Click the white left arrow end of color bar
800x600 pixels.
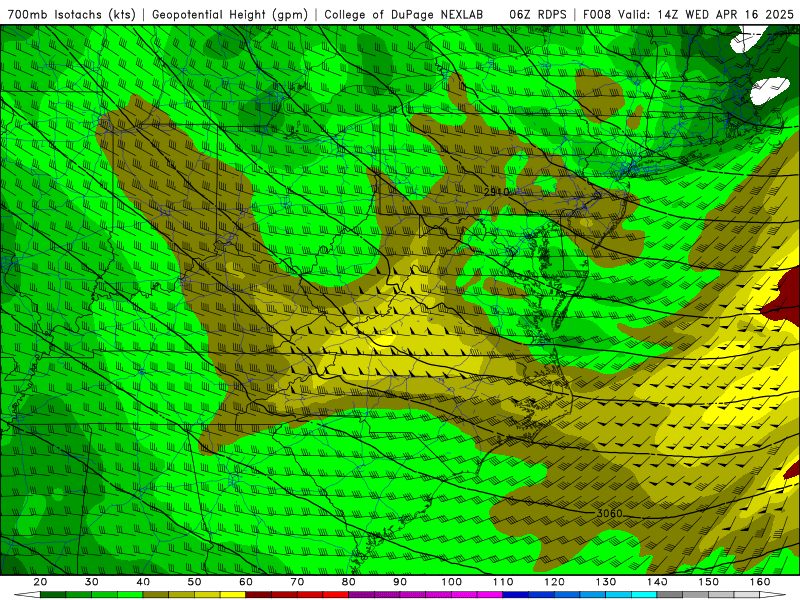coord(27,594)
